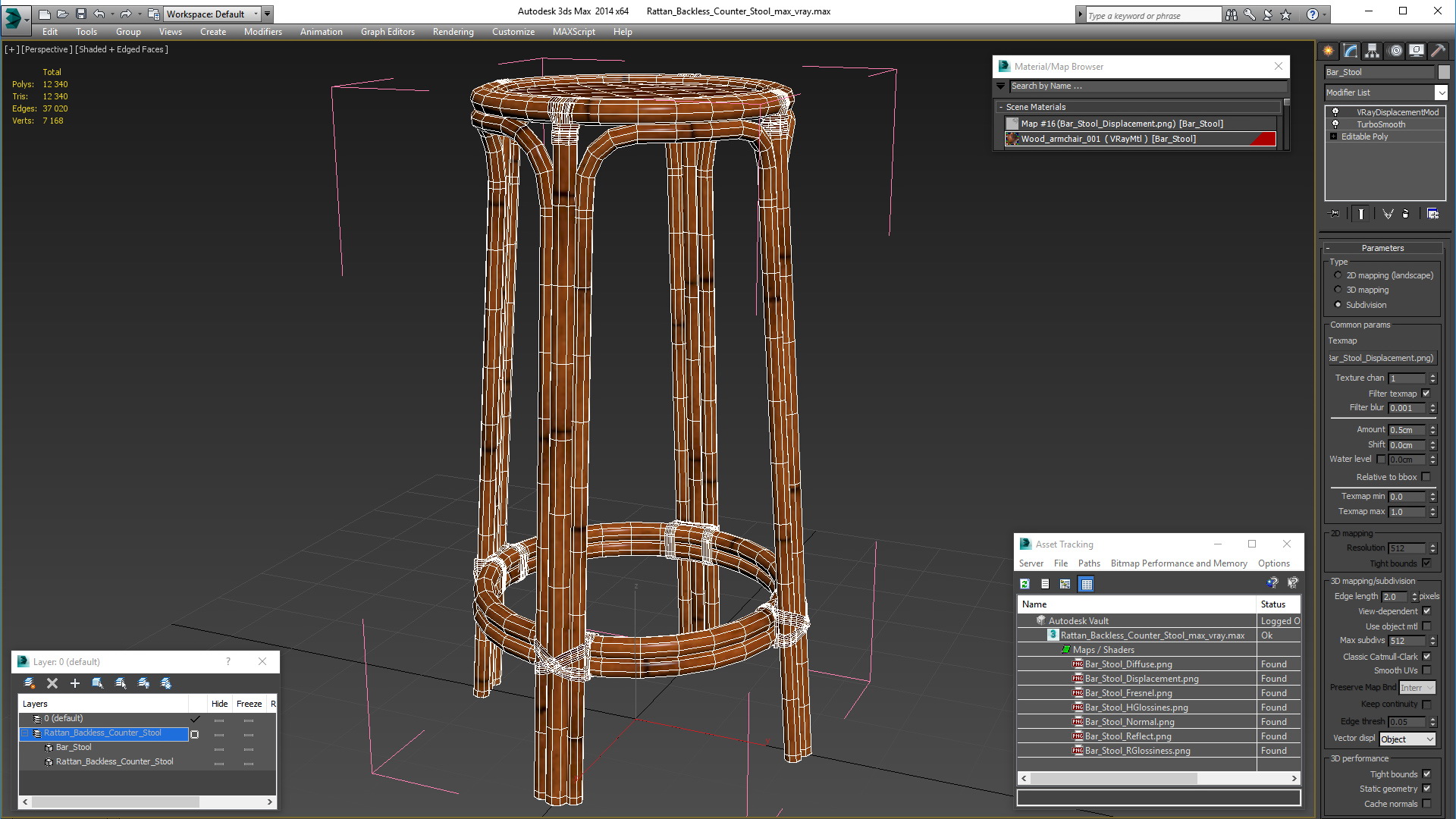Click Make Unique icon below modifier stack
The height and width of the screenshot is (819, 1456).
pyautogui.click(x=1388, y=214)
